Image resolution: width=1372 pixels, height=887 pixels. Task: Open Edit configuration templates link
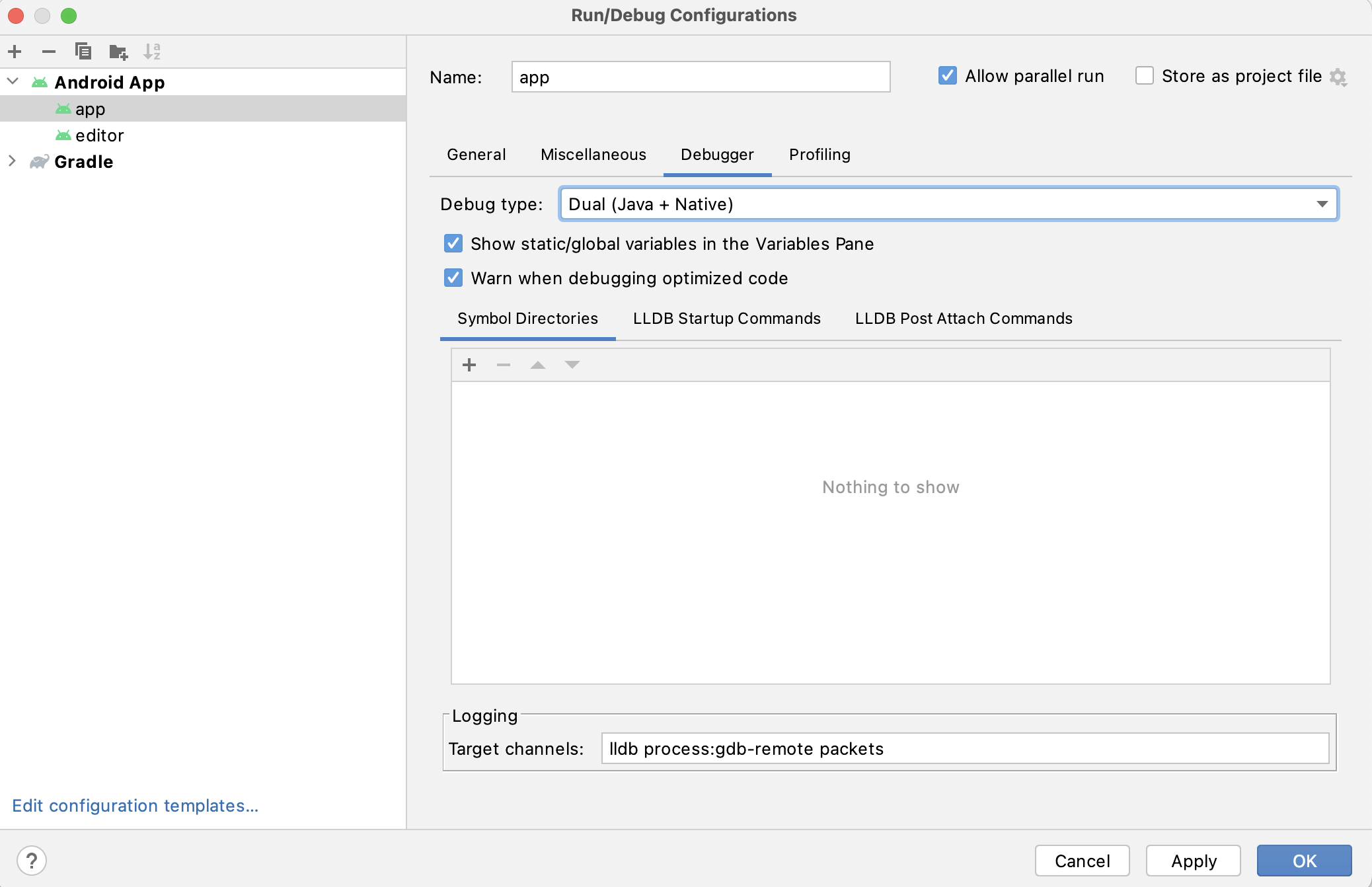135,805
